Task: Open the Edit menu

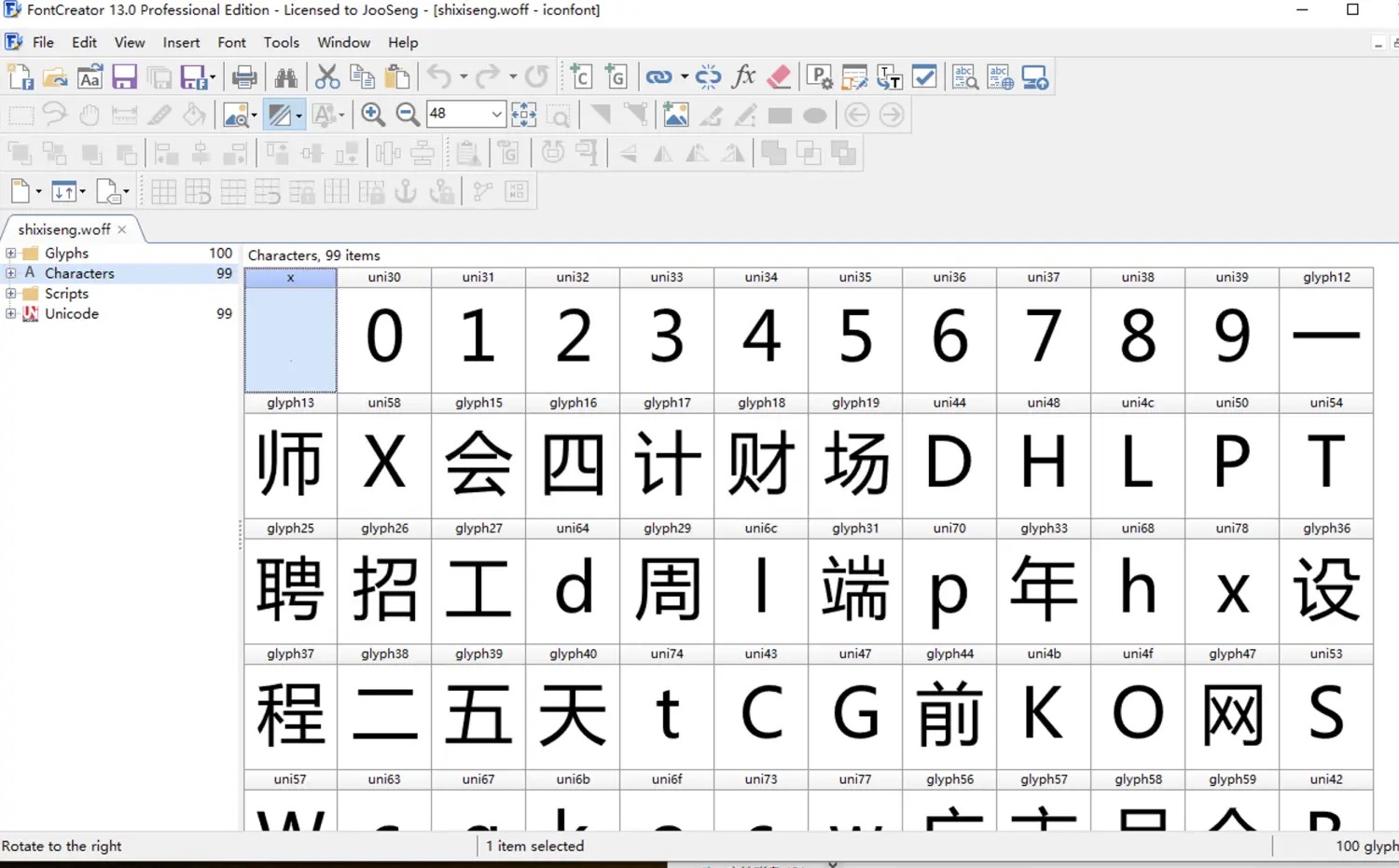Action: coord(84,42)
